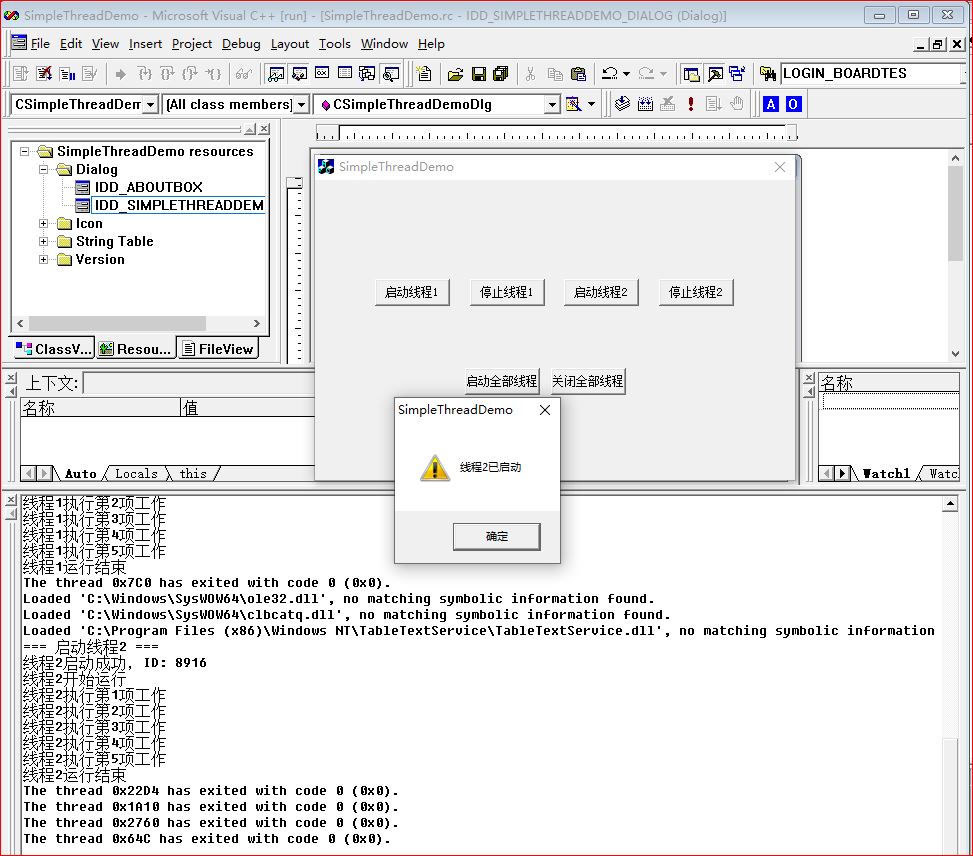Click the WizardBar actions wand icon
Viewport: 973px width, 856px height.
(x=573, y=104)
